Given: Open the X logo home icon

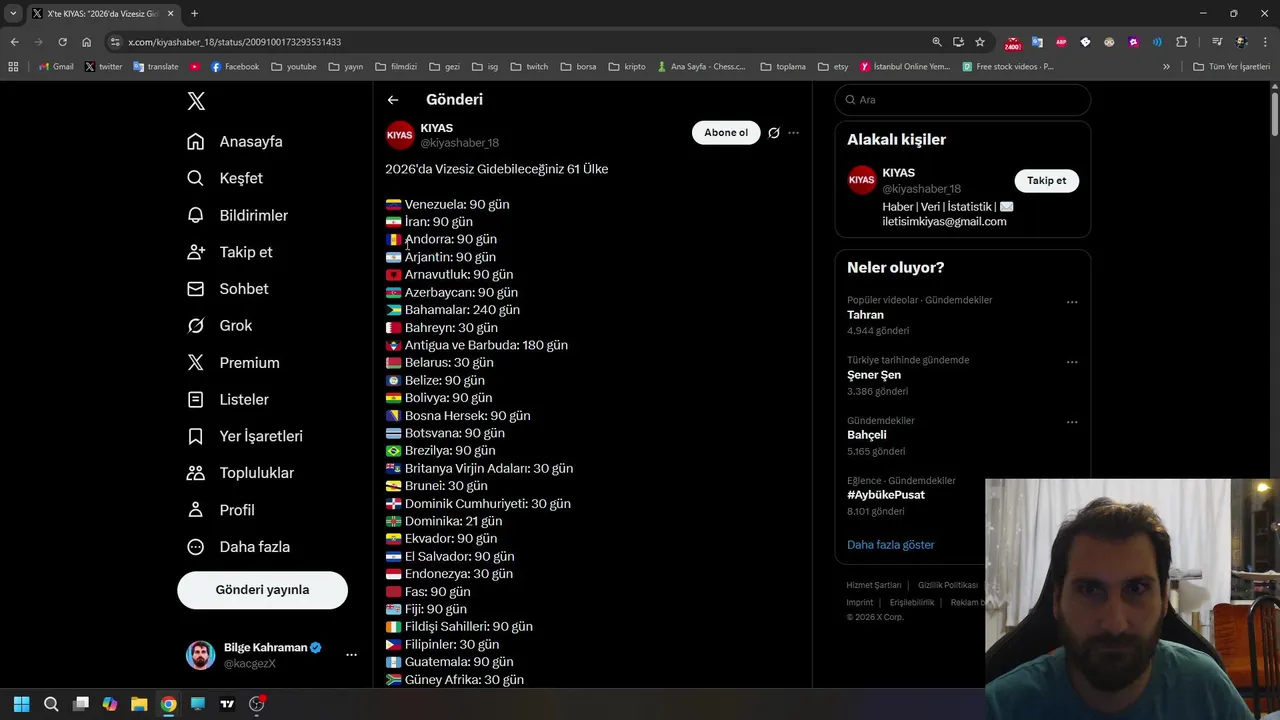Looking at the screenshot, I should (196, 101).
